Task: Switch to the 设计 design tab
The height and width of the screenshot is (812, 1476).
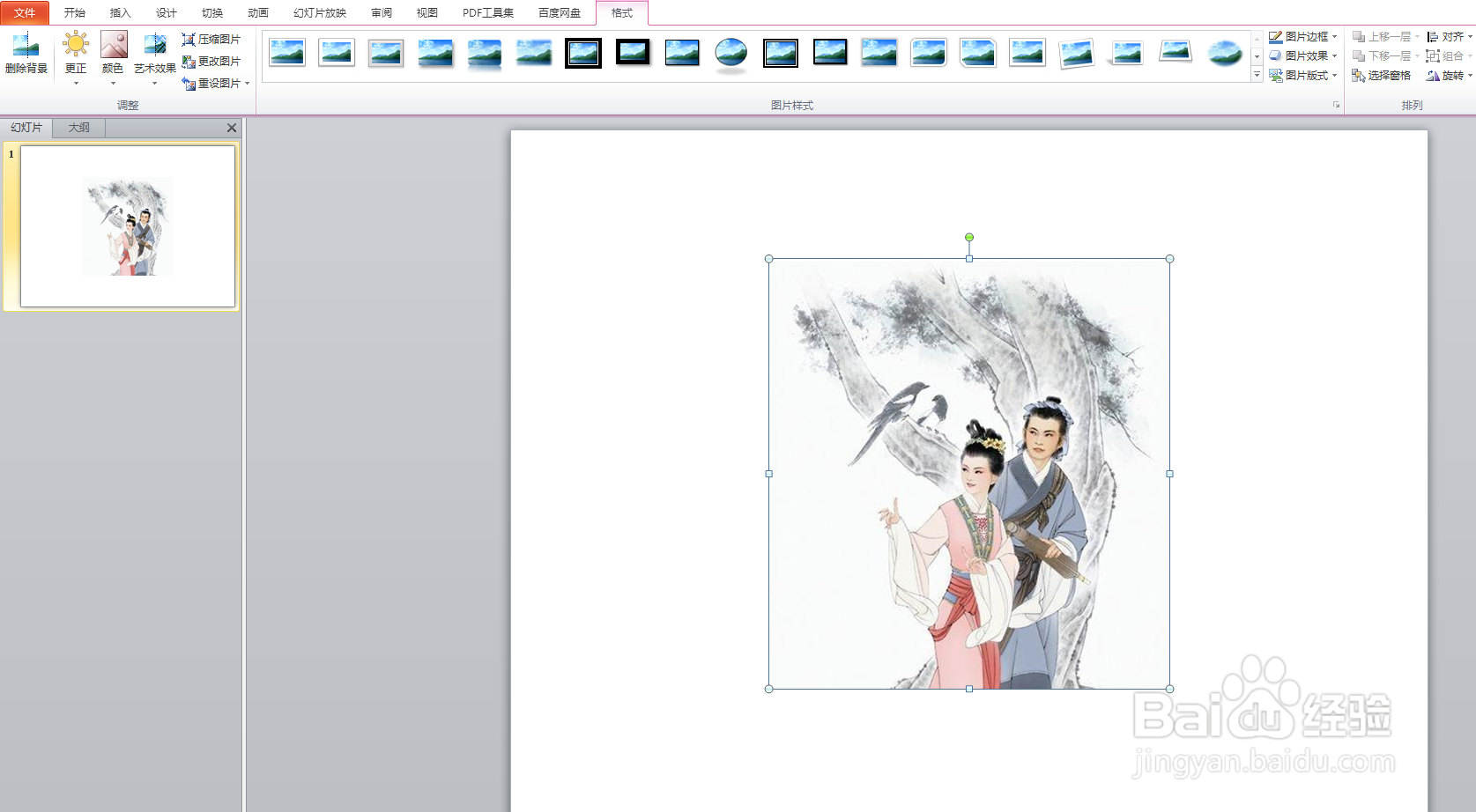Action: [167, 12]
